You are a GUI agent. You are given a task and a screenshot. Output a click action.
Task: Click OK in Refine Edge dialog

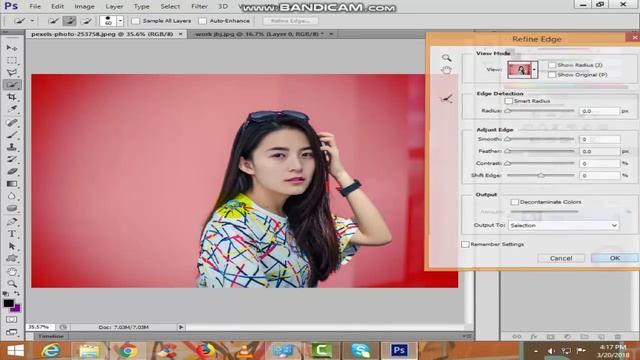(x=615, y=258)
